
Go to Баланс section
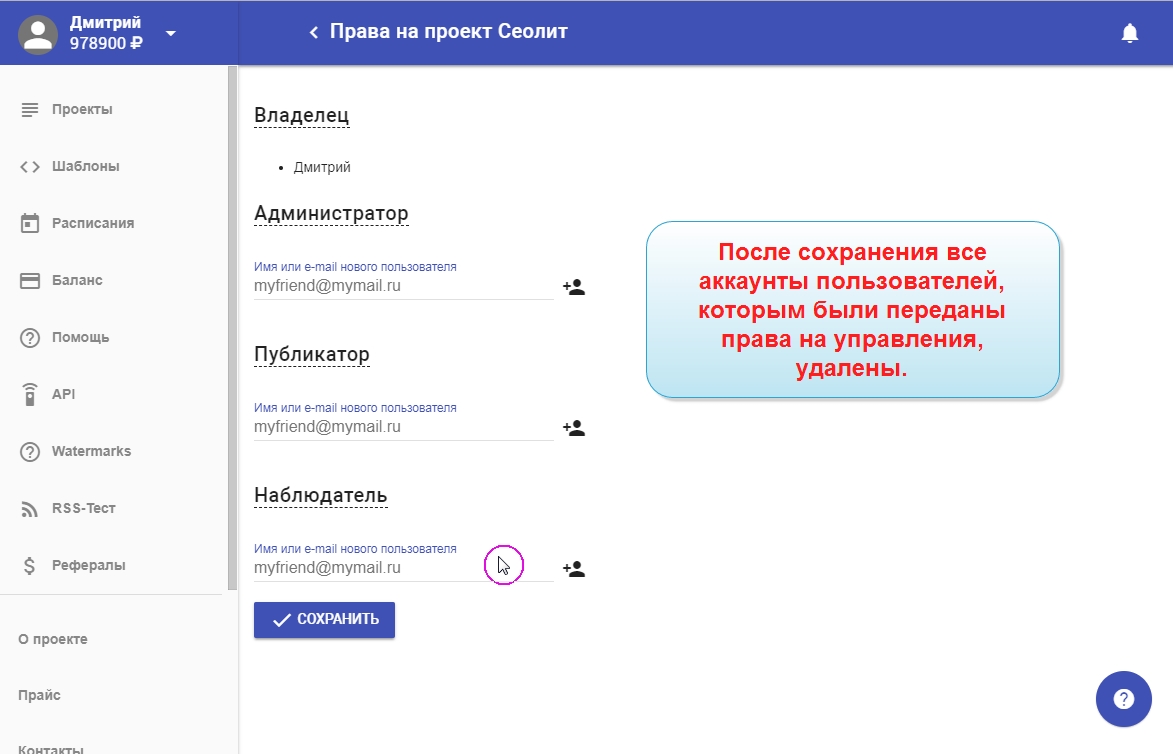pos(77,280)
